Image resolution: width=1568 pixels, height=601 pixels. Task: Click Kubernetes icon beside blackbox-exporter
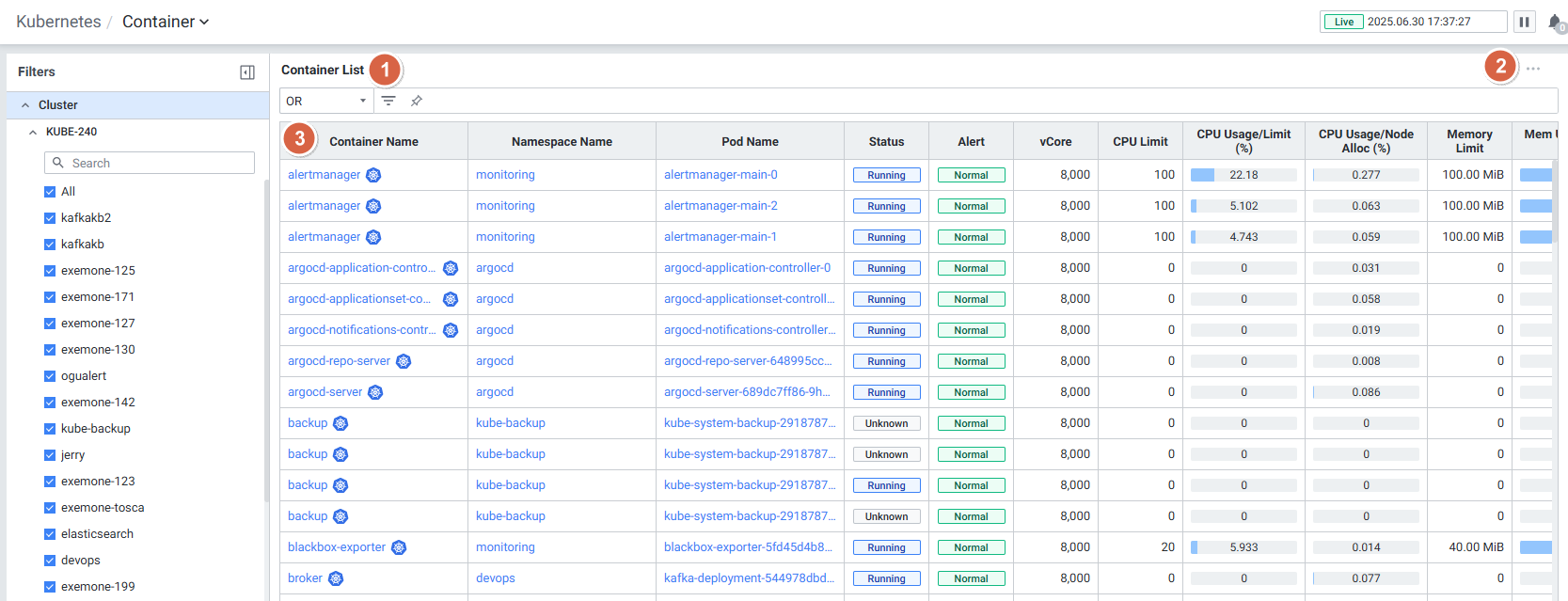(x=399, y=547)
